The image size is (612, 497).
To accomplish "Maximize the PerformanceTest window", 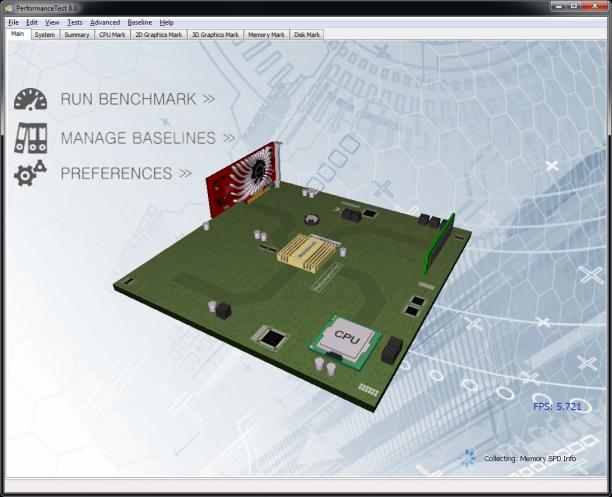I will click(574, 5).
